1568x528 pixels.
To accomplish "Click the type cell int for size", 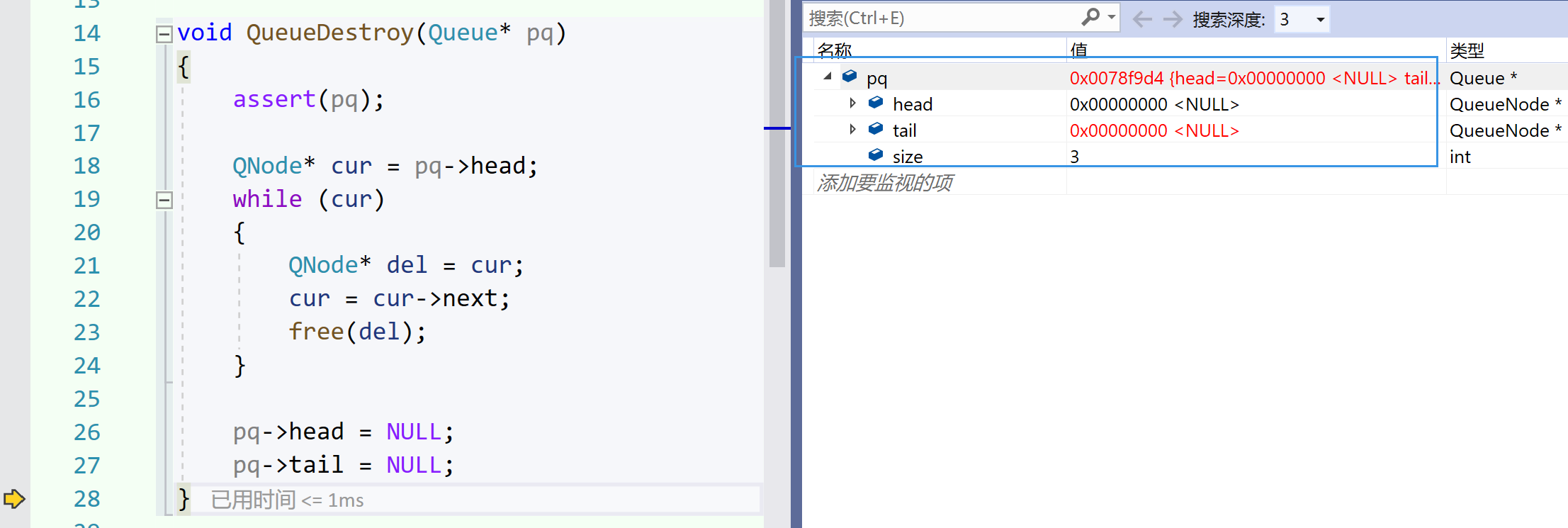I will [x=1460, y=157].
